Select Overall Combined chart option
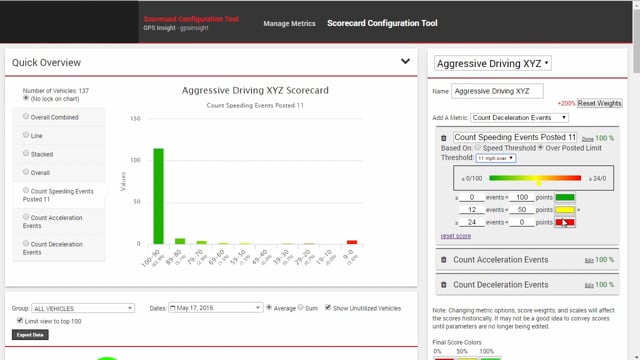The height and width of the screenshot is (360, 640). [x=26, y=116]
